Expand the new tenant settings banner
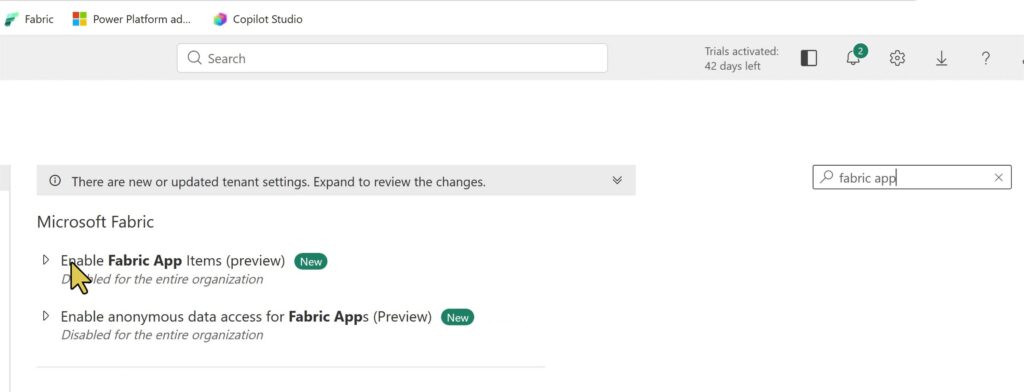 tap(617, 180)
